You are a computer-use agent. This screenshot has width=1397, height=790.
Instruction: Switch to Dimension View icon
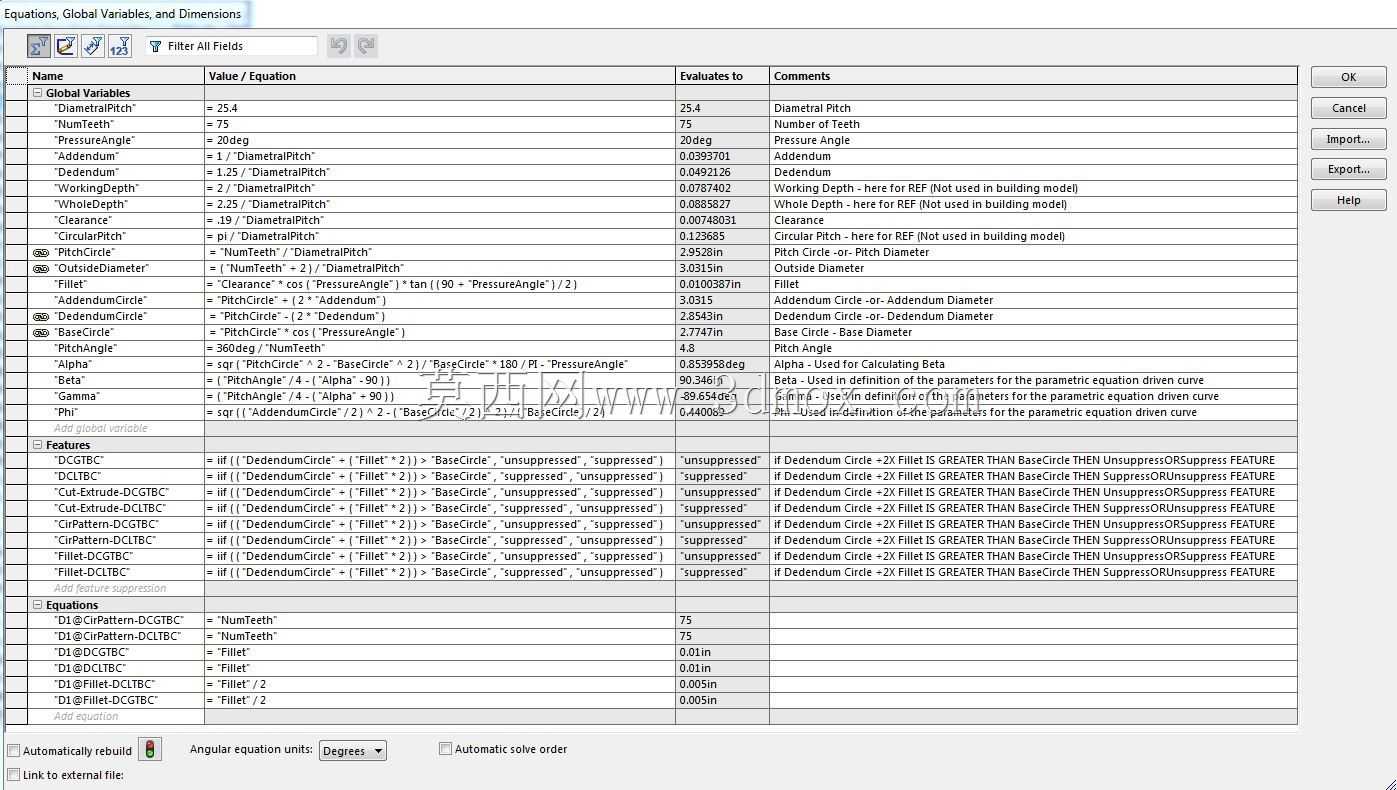pos(93,46)
